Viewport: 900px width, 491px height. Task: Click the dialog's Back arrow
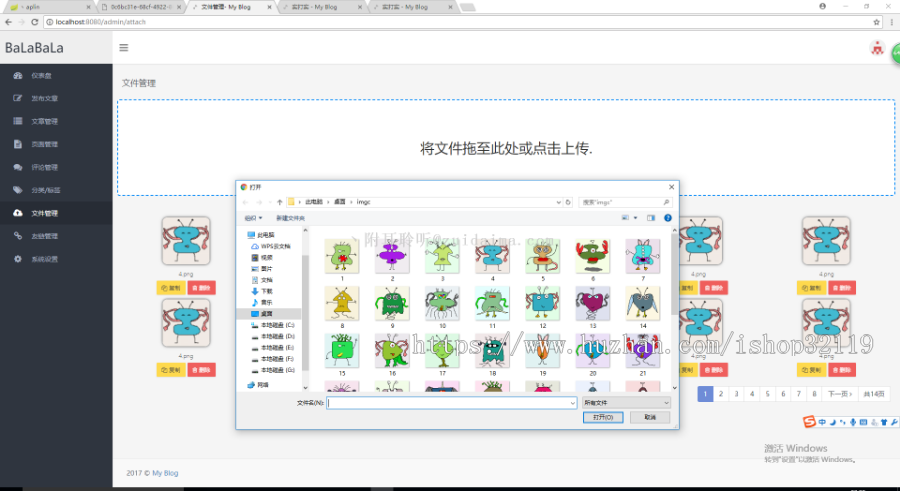coord(246,202)
